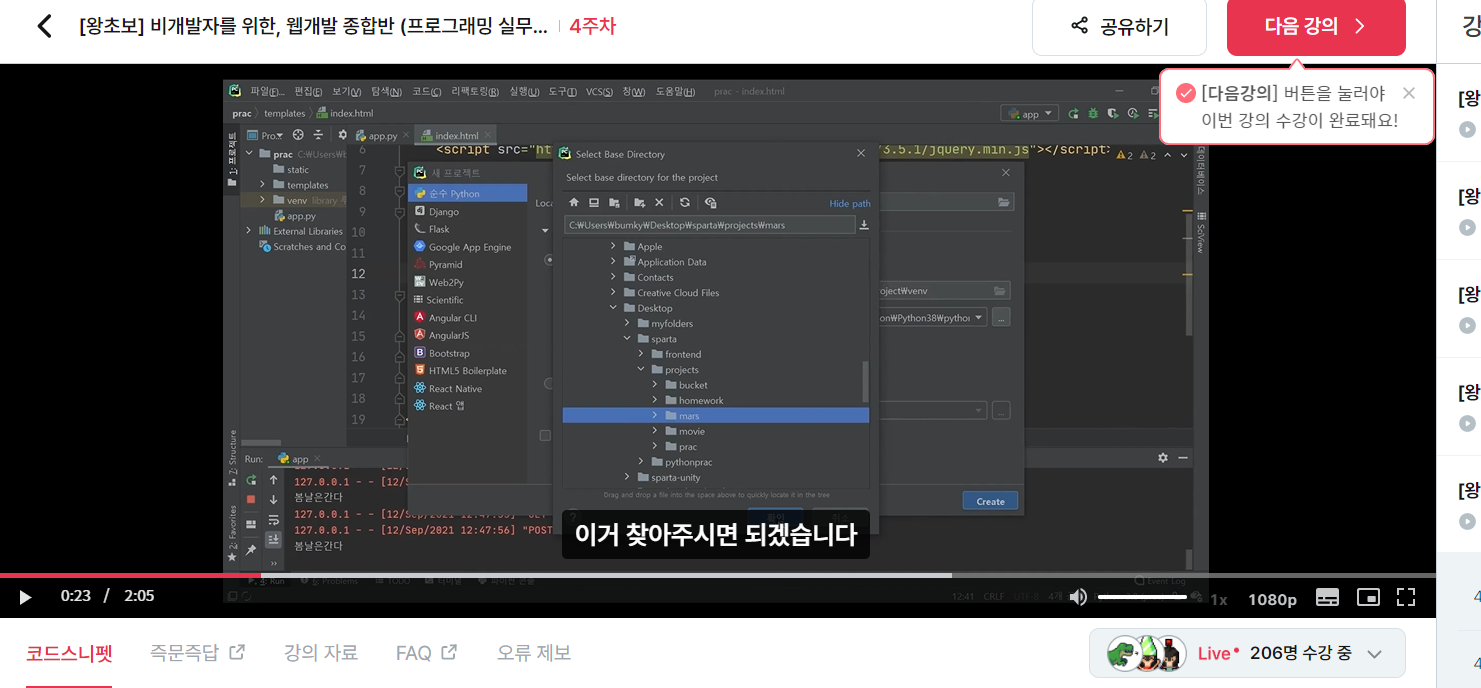Image resolution: width=1481 pixels, height=688 pixels.
Task: Click the directory path input field
Action: click(x=709, y=225)
